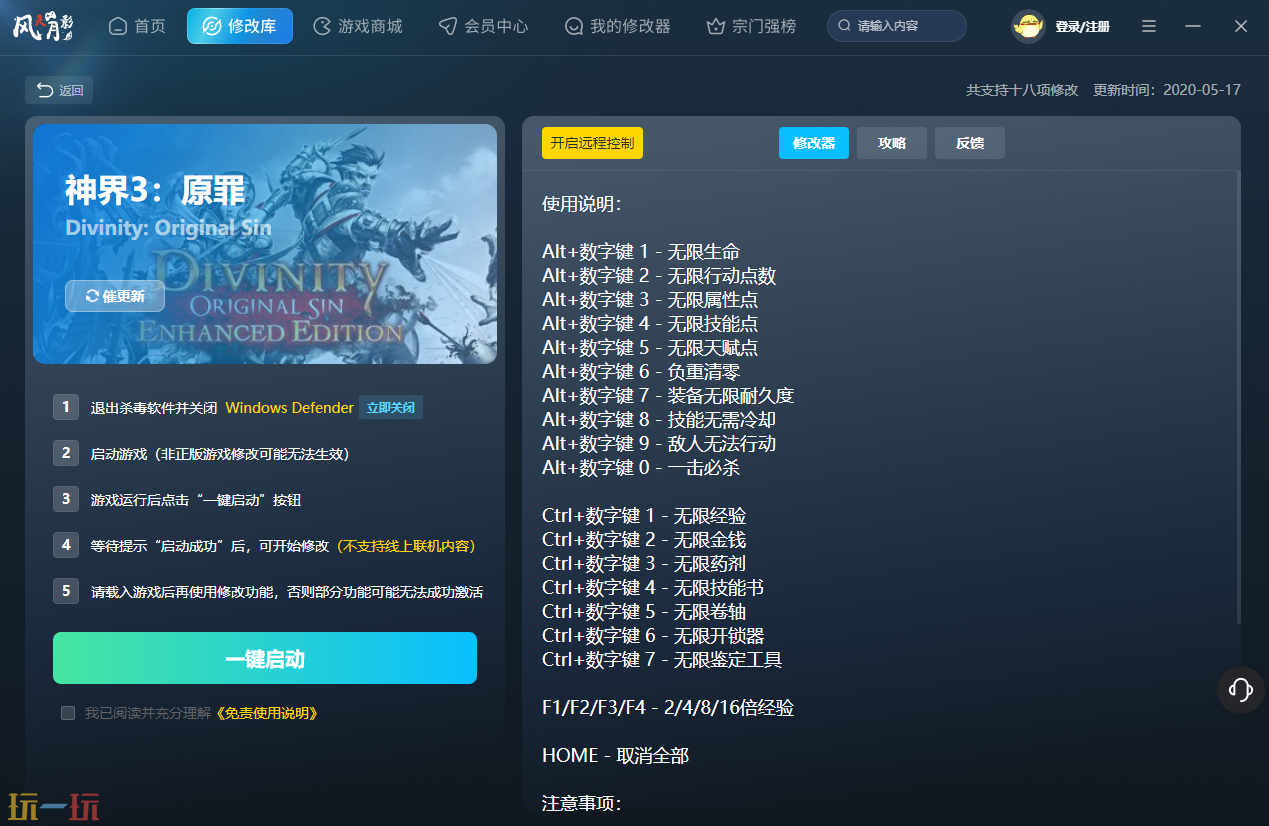Click 立即关闭 to disable Windows Defender
The height and width of the screenshot is (826, 1269).
[x=391, y=408]
